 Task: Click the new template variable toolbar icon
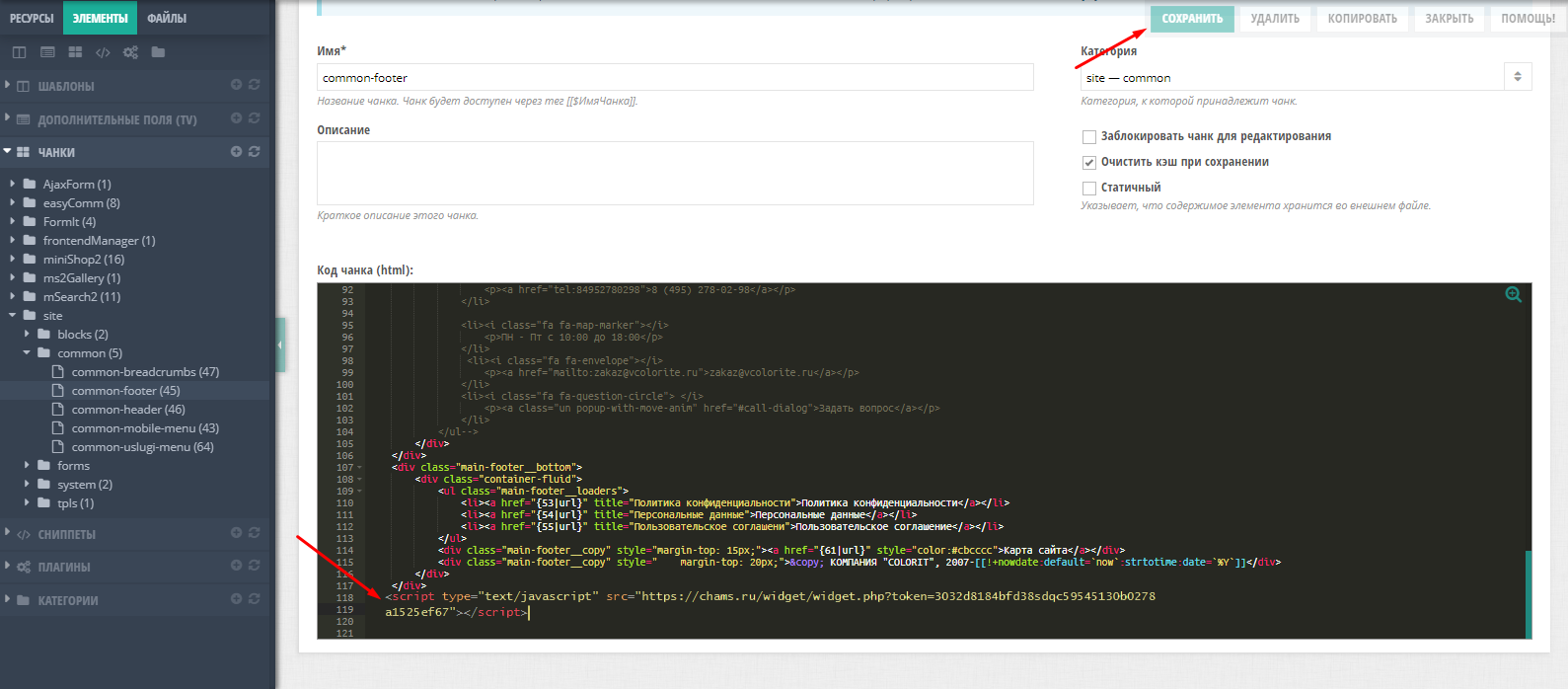[x=47, y=52]
